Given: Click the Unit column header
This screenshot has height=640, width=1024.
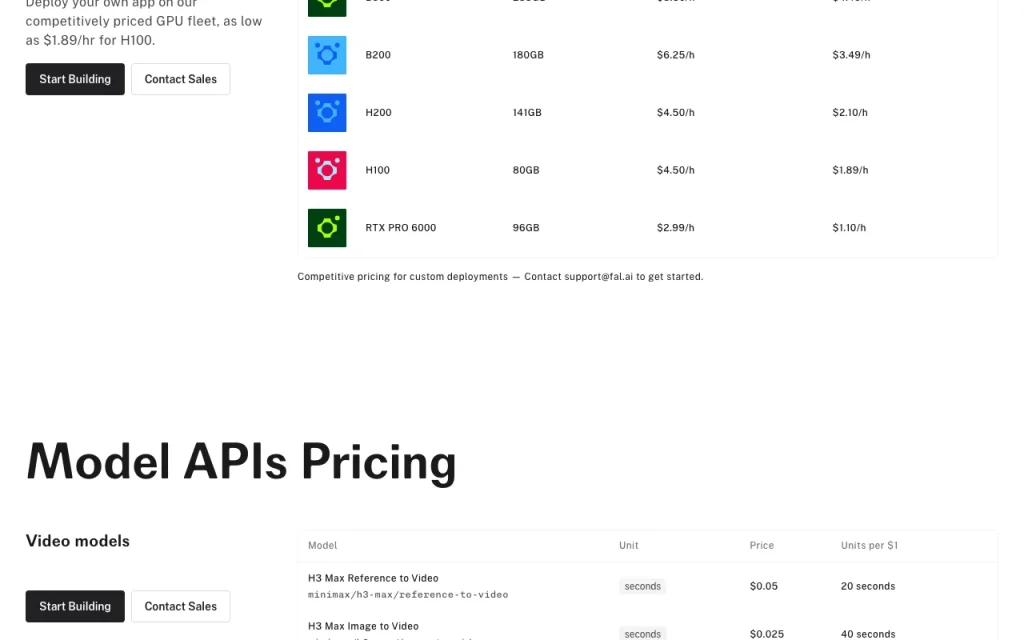Looking at the screenshot, I should 629,545.
